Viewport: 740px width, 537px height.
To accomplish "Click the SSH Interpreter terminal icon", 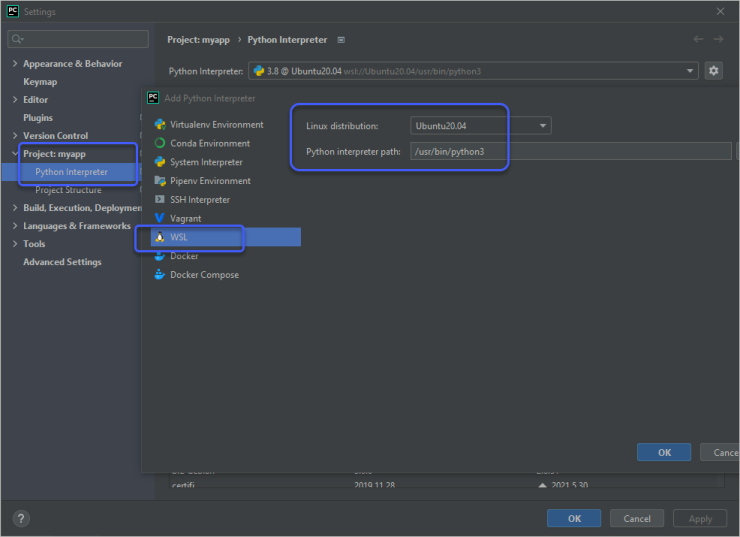I will point(160,199).
